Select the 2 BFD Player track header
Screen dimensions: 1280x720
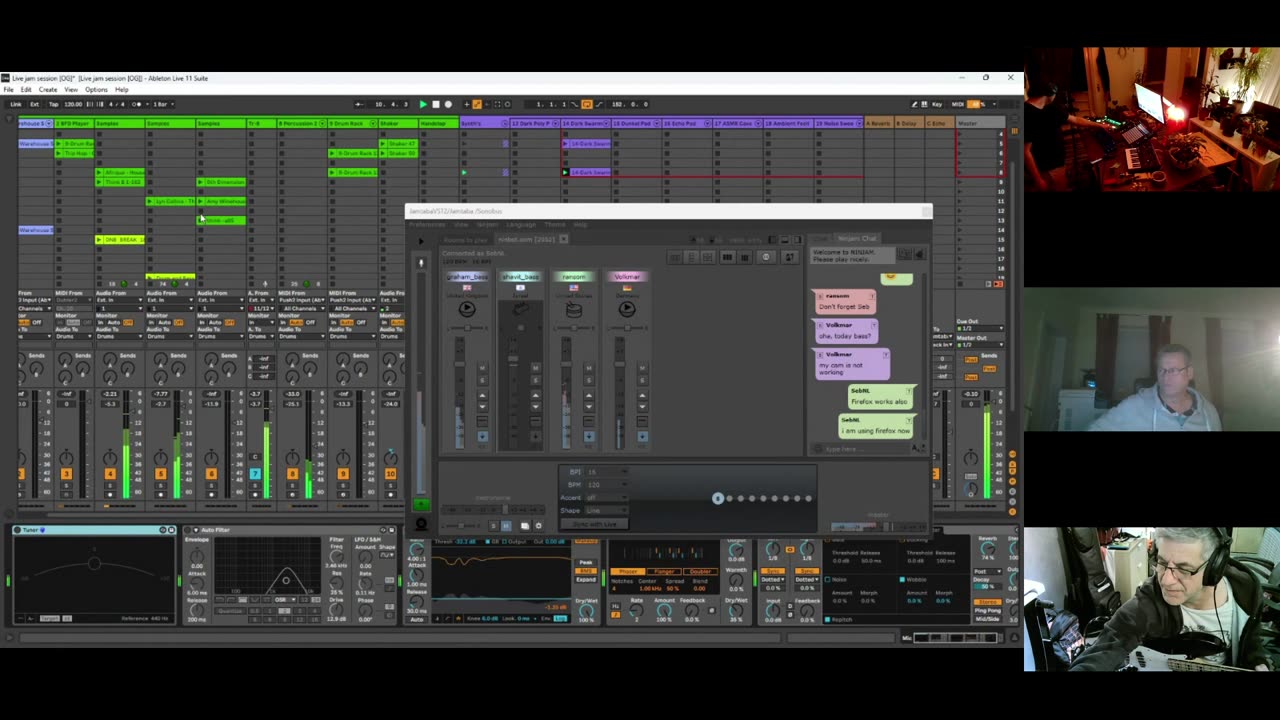click(72, 123)
